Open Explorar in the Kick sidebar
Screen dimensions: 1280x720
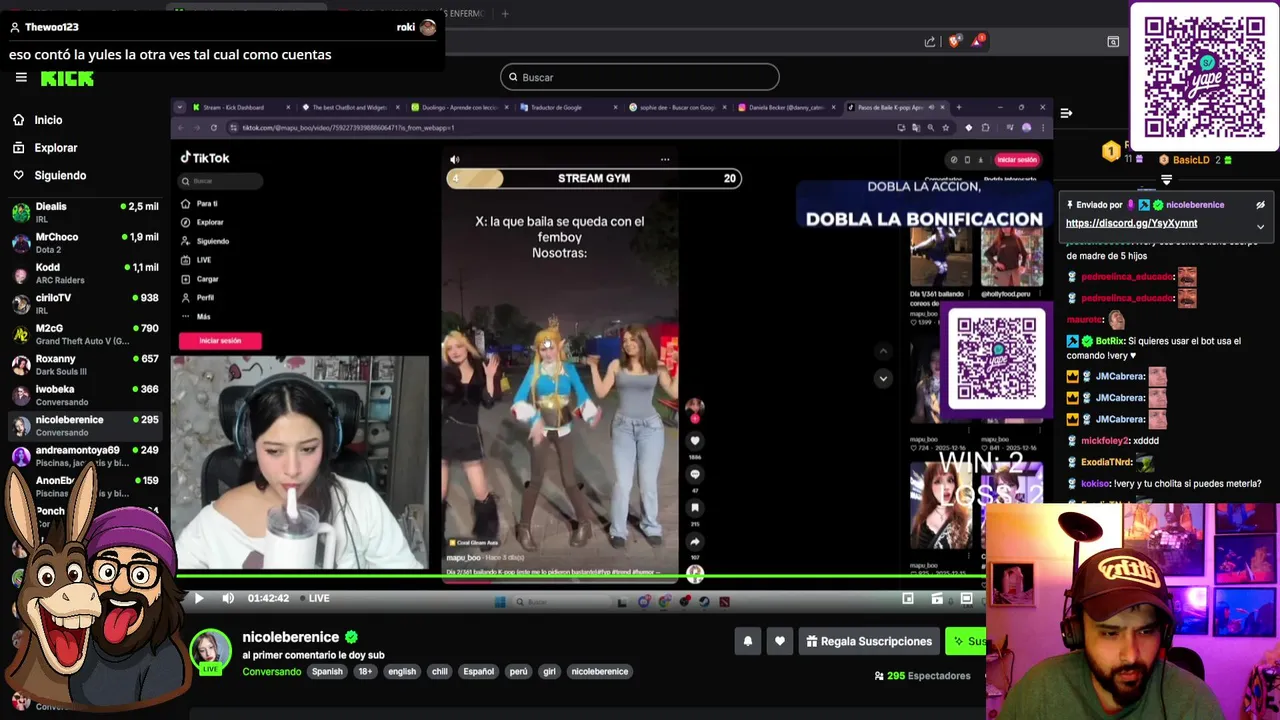pos(44,148)
